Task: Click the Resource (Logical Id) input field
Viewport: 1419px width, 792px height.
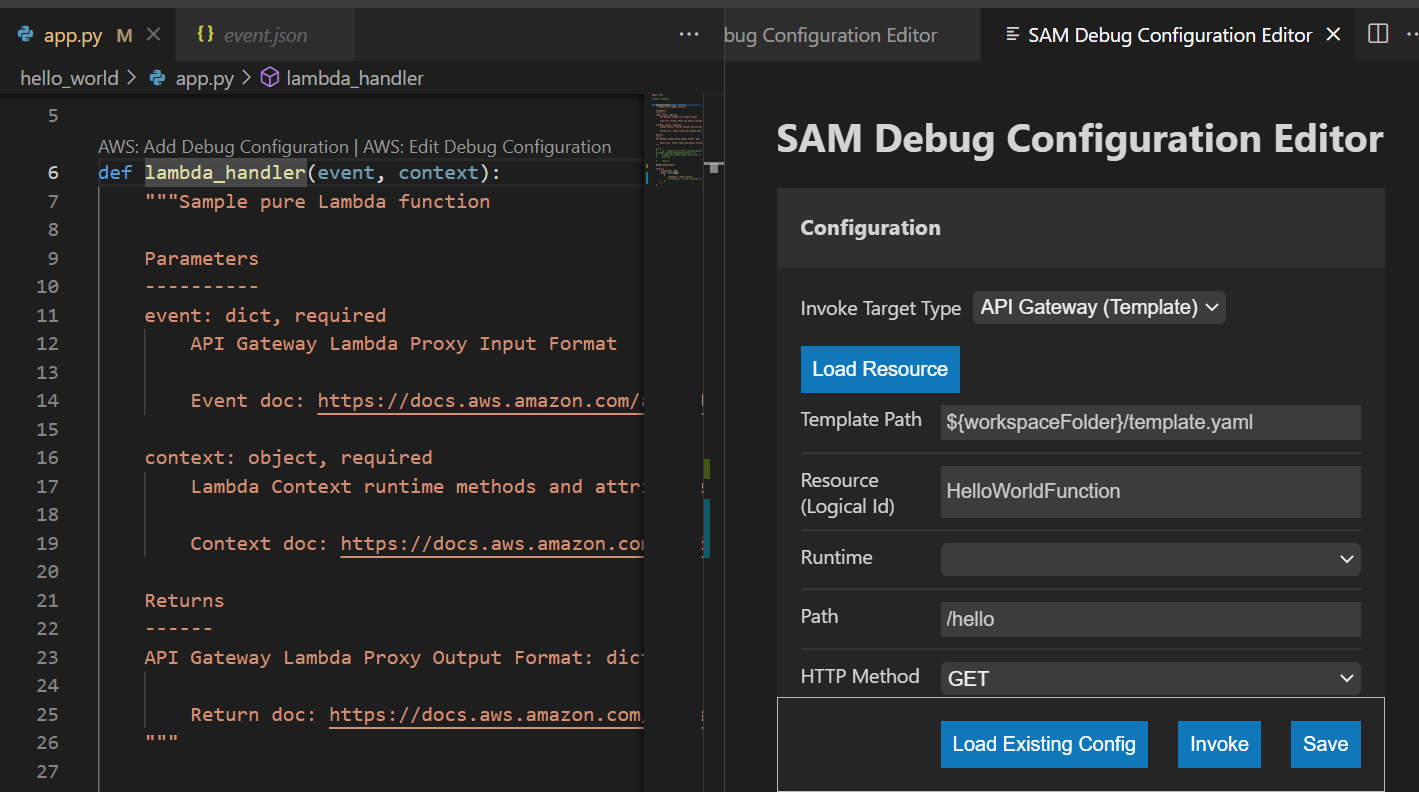Action: coord(1151,491)
